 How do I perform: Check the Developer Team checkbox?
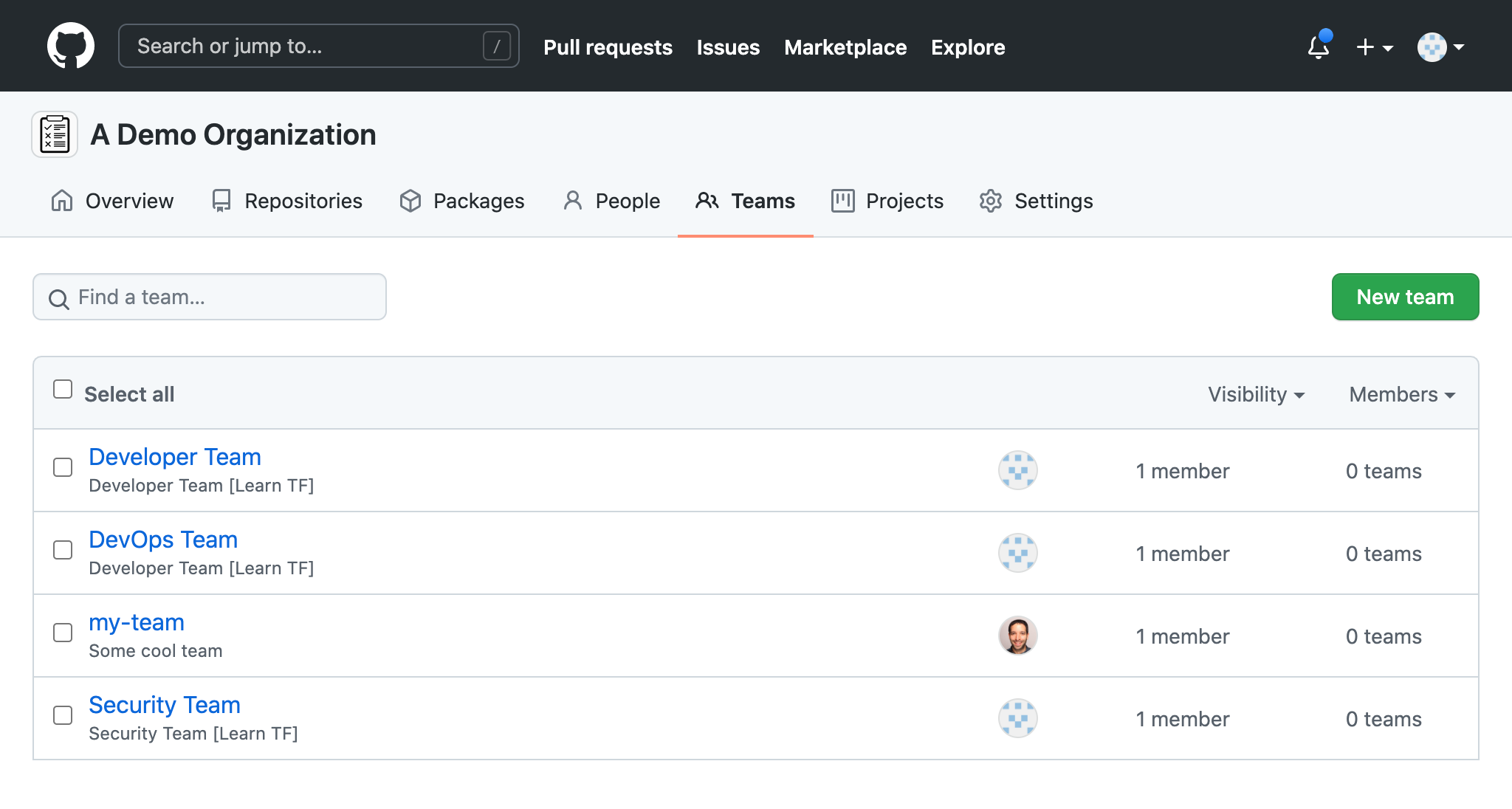click(x=62, y=467)
